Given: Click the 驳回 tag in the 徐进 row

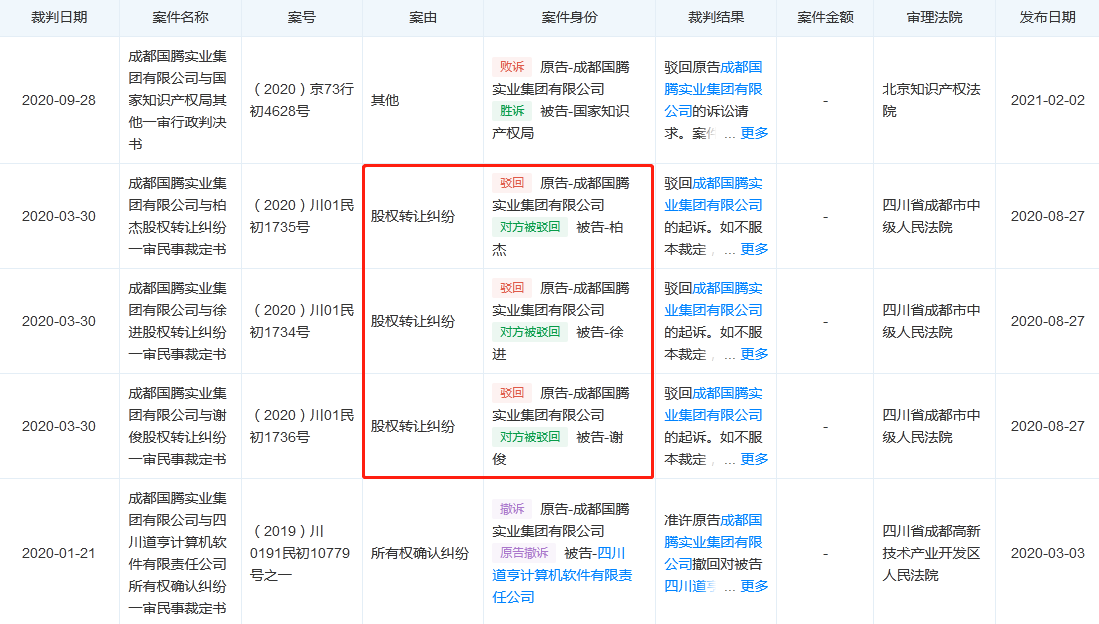Looking at the screenshot, I should [512, 288].
